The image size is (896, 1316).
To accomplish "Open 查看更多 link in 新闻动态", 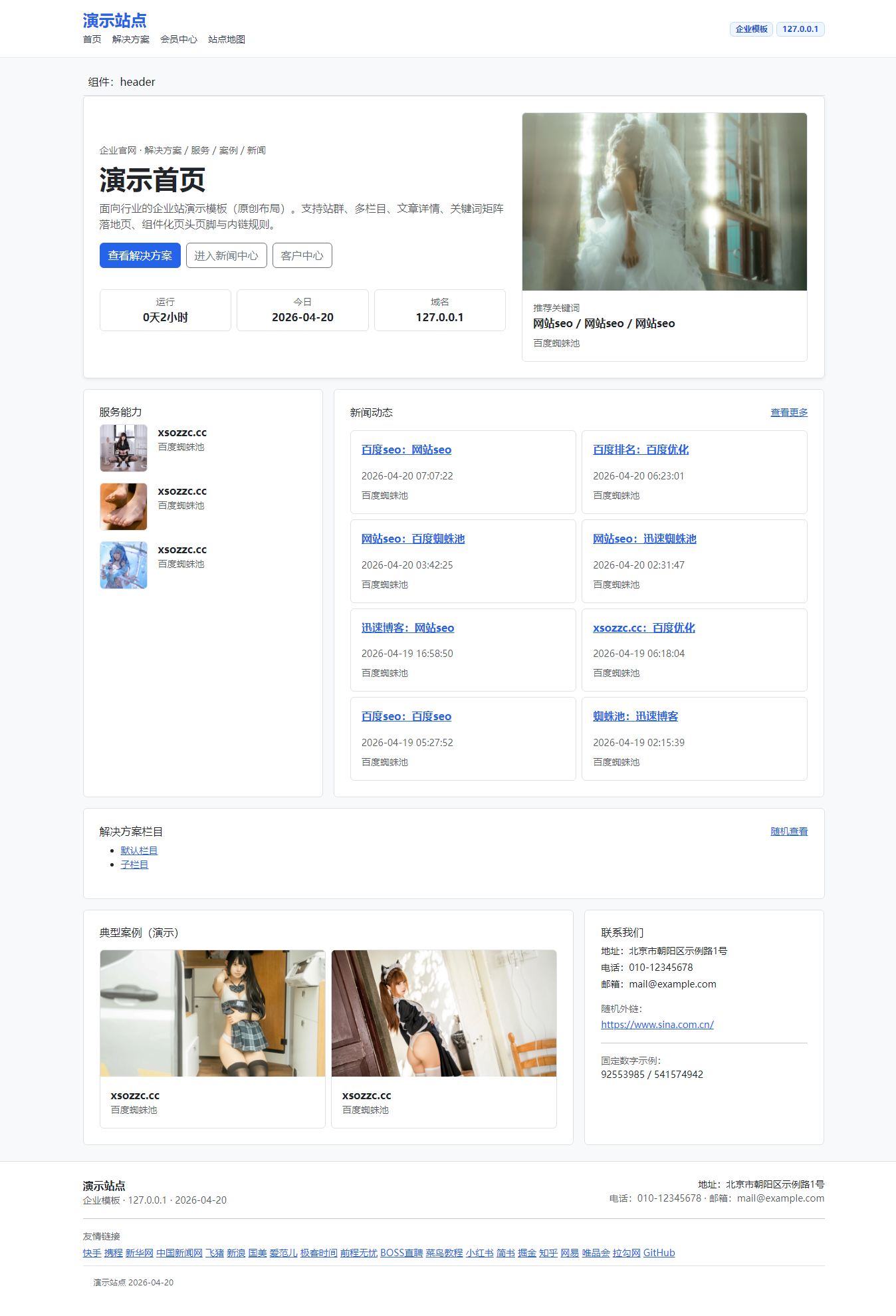I will pos(788,412).
